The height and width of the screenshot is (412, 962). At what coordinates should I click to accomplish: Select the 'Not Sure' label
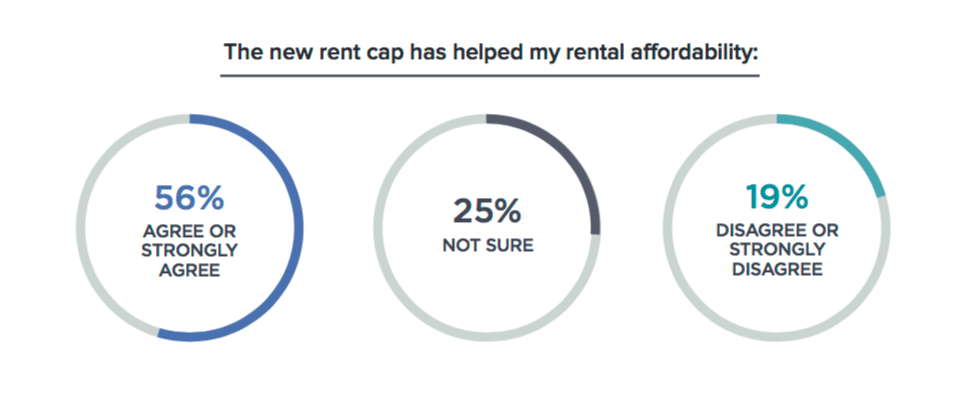coord(488,246)
